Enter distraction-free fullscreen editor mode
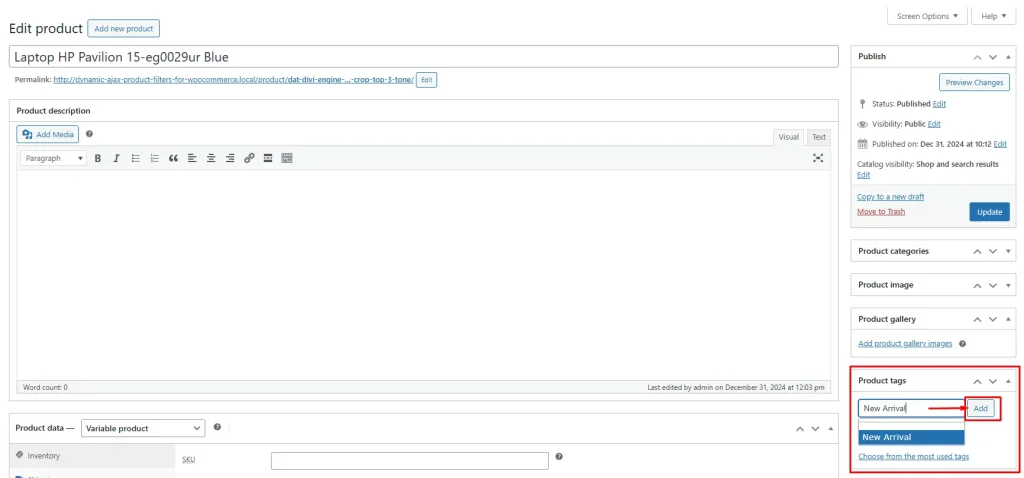This screenshot has height=478, width=1024. [818, 158]
